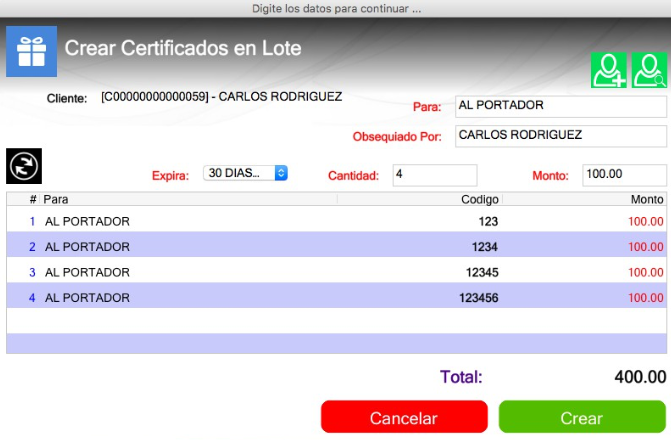The height and width of the screenshot is (440, 671).
Task: Open the Expira 30 DIAS dropdown
Action: (245, 173)
